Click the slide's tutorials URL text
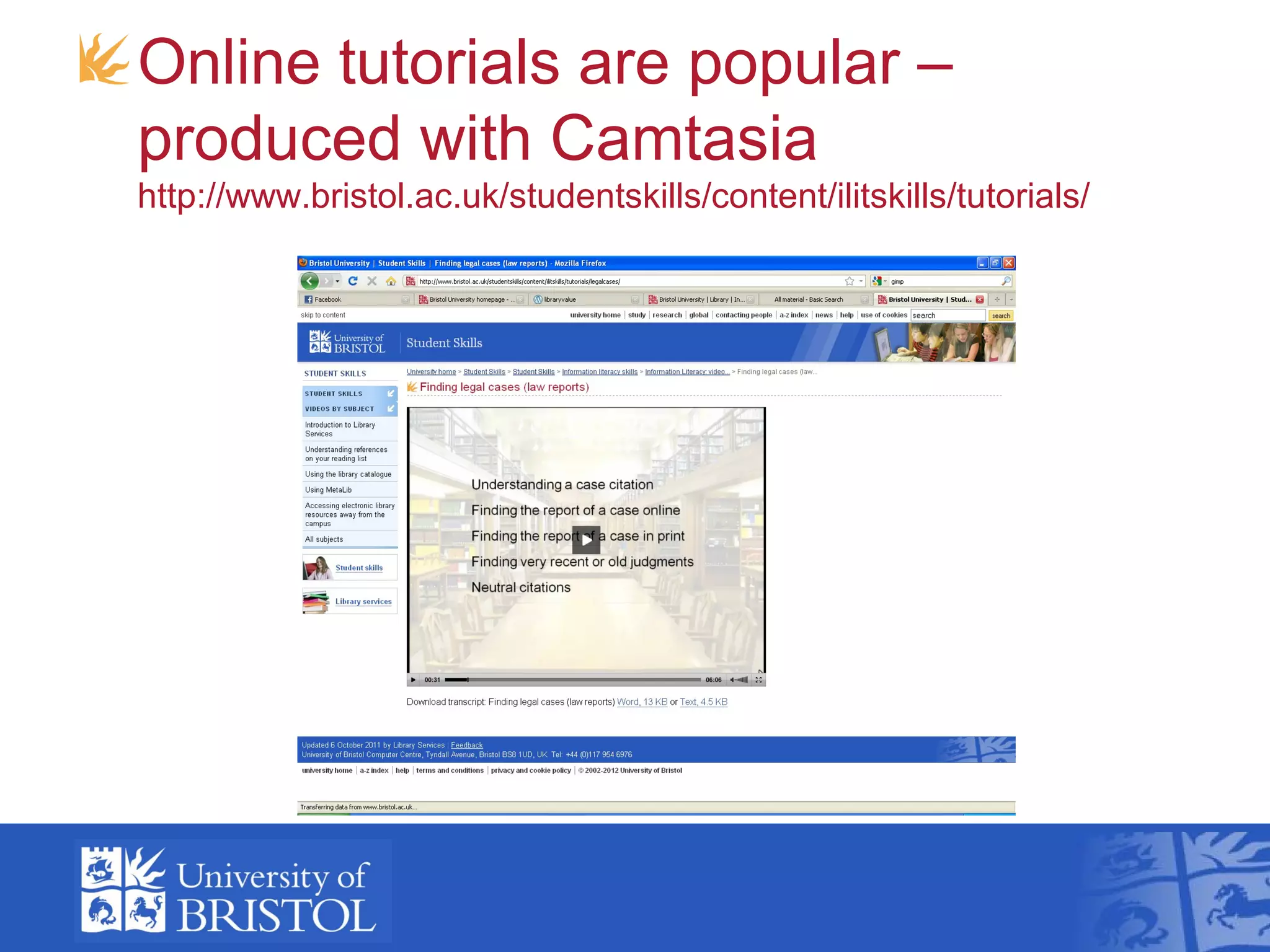1270x952 pixels. pyautogui.click(x=613, y=196)
